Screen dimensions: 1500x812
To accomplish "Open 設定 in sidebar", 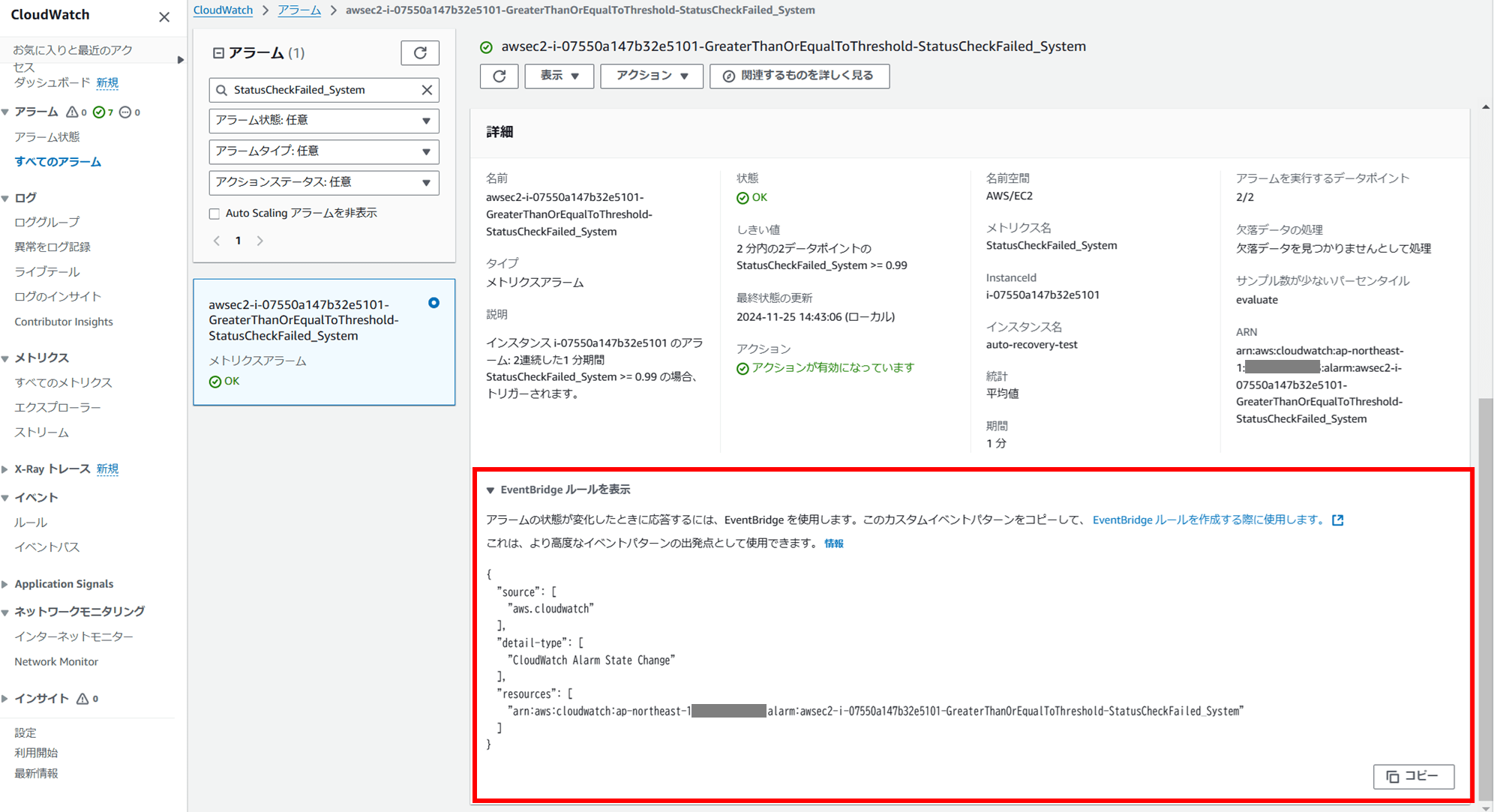I will point(25,733).
